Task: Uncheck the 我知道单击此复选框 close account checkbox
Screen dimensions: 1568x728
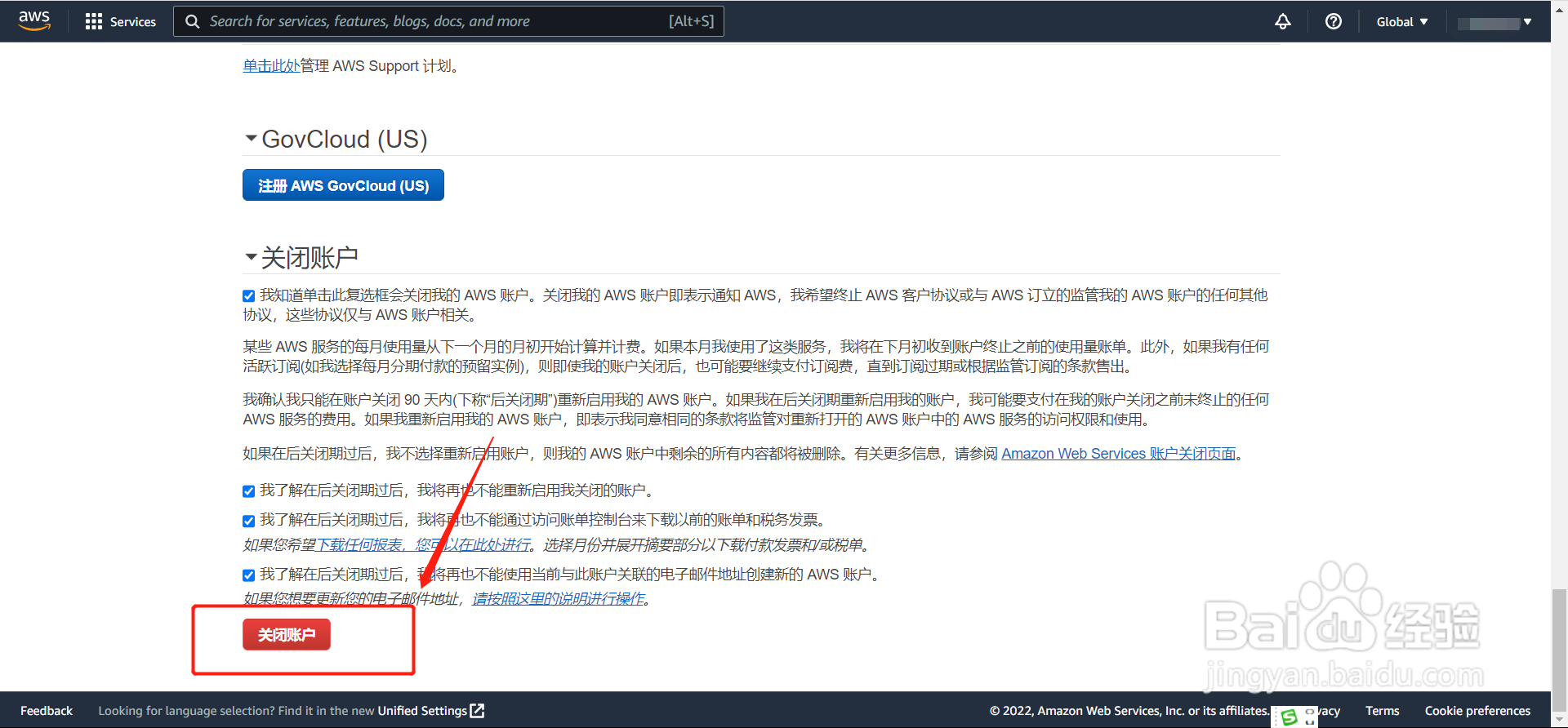Action: click(249, 295)
